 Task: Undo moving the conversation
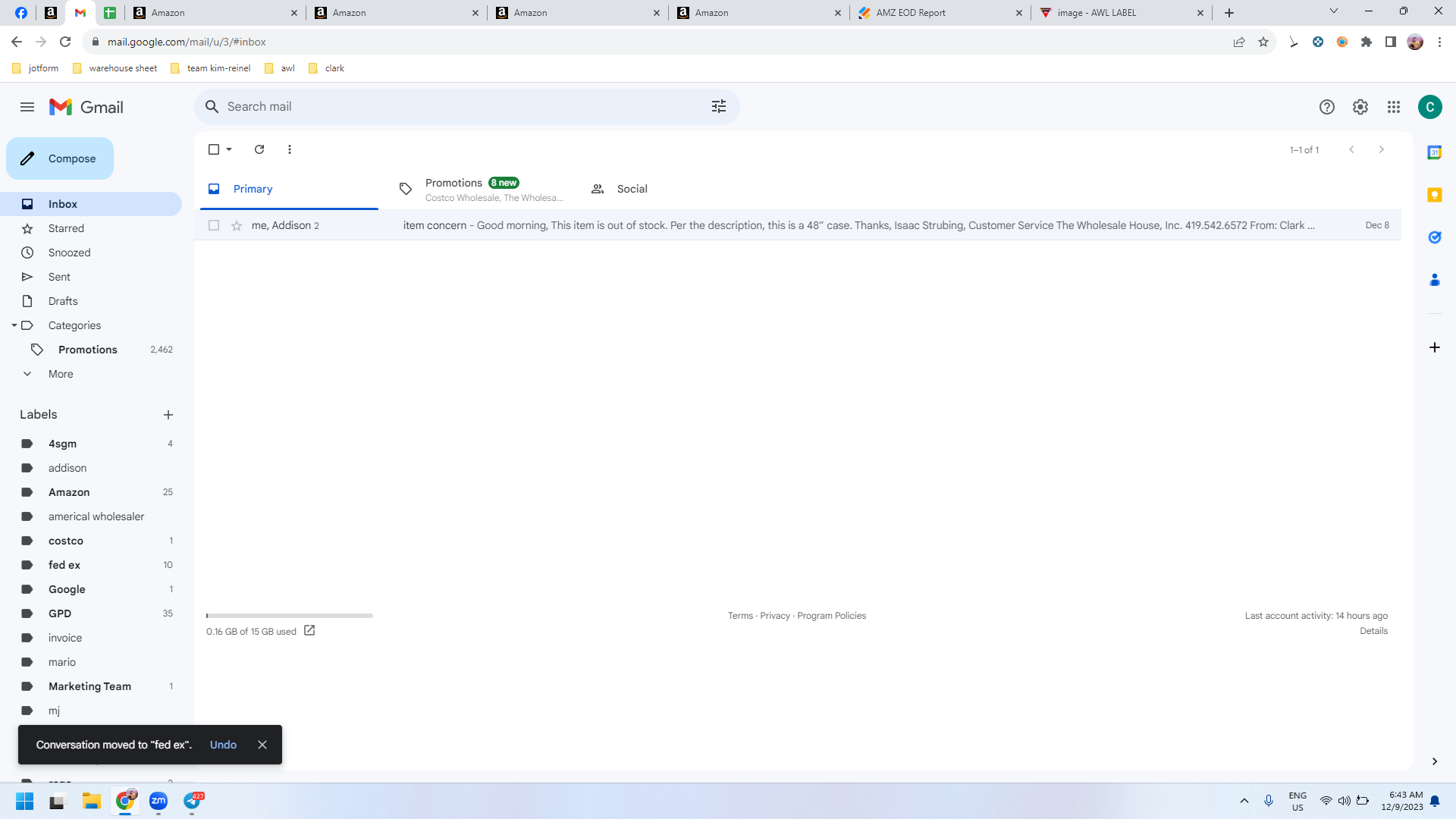coord(223,745)
